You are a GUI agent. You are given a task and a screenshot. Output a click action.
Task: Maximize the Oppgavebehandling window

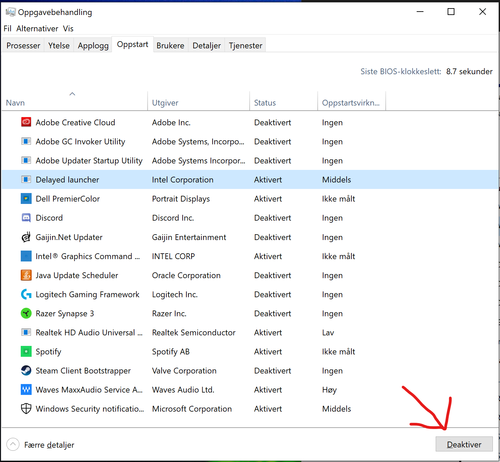pos(451,12)
